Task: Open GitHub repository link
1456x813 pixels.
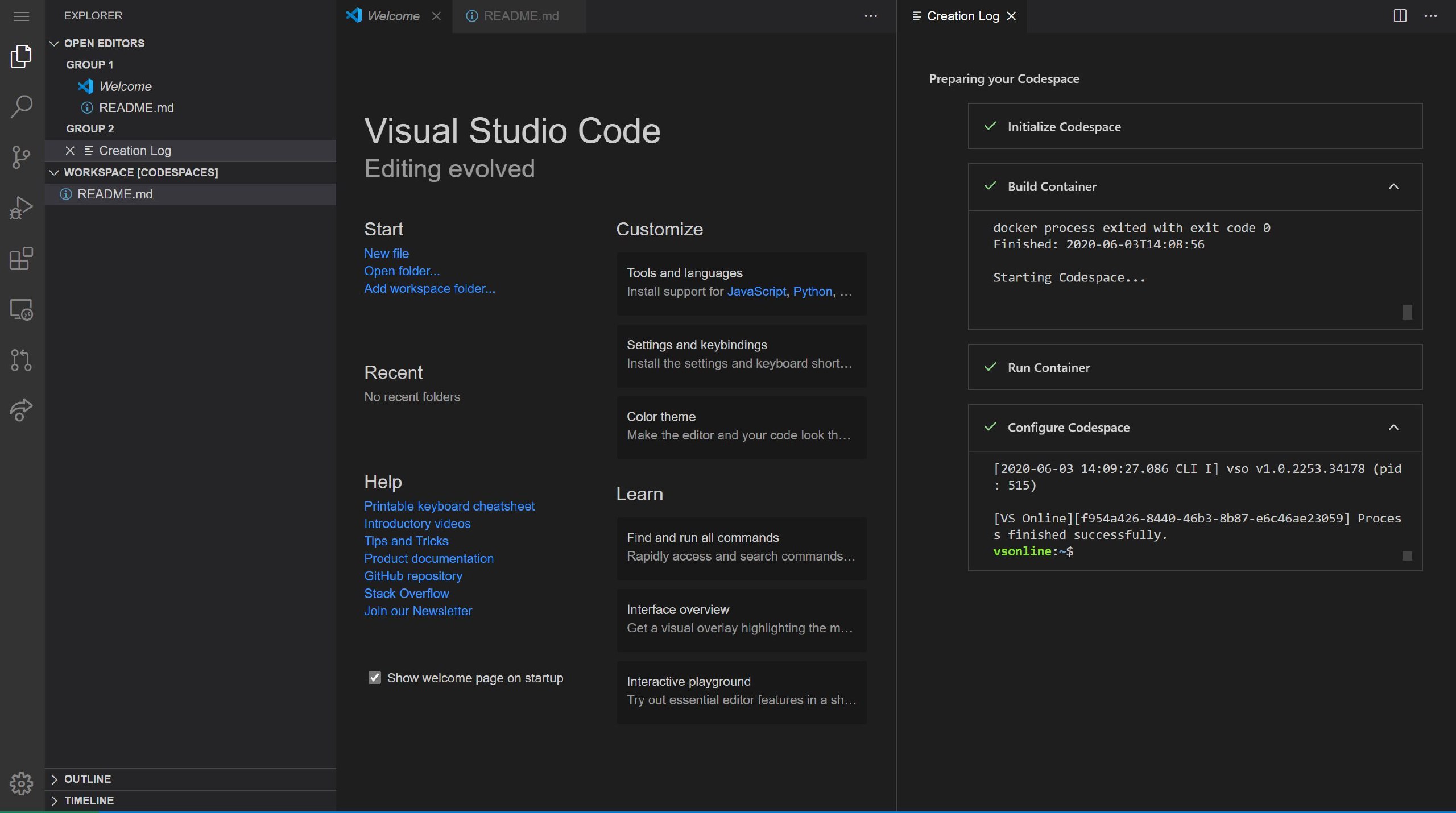Action: (413, 576)
